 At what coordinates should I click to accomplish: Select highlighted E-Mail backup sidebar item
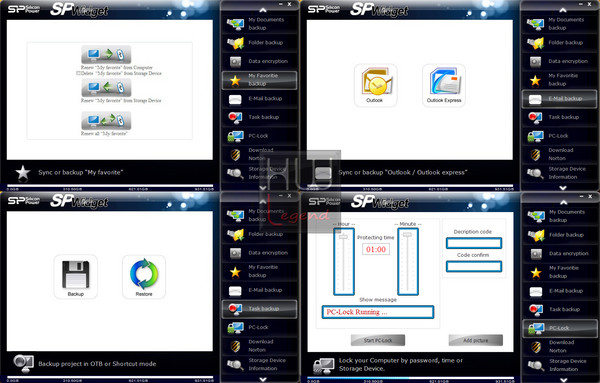point(559,99)
